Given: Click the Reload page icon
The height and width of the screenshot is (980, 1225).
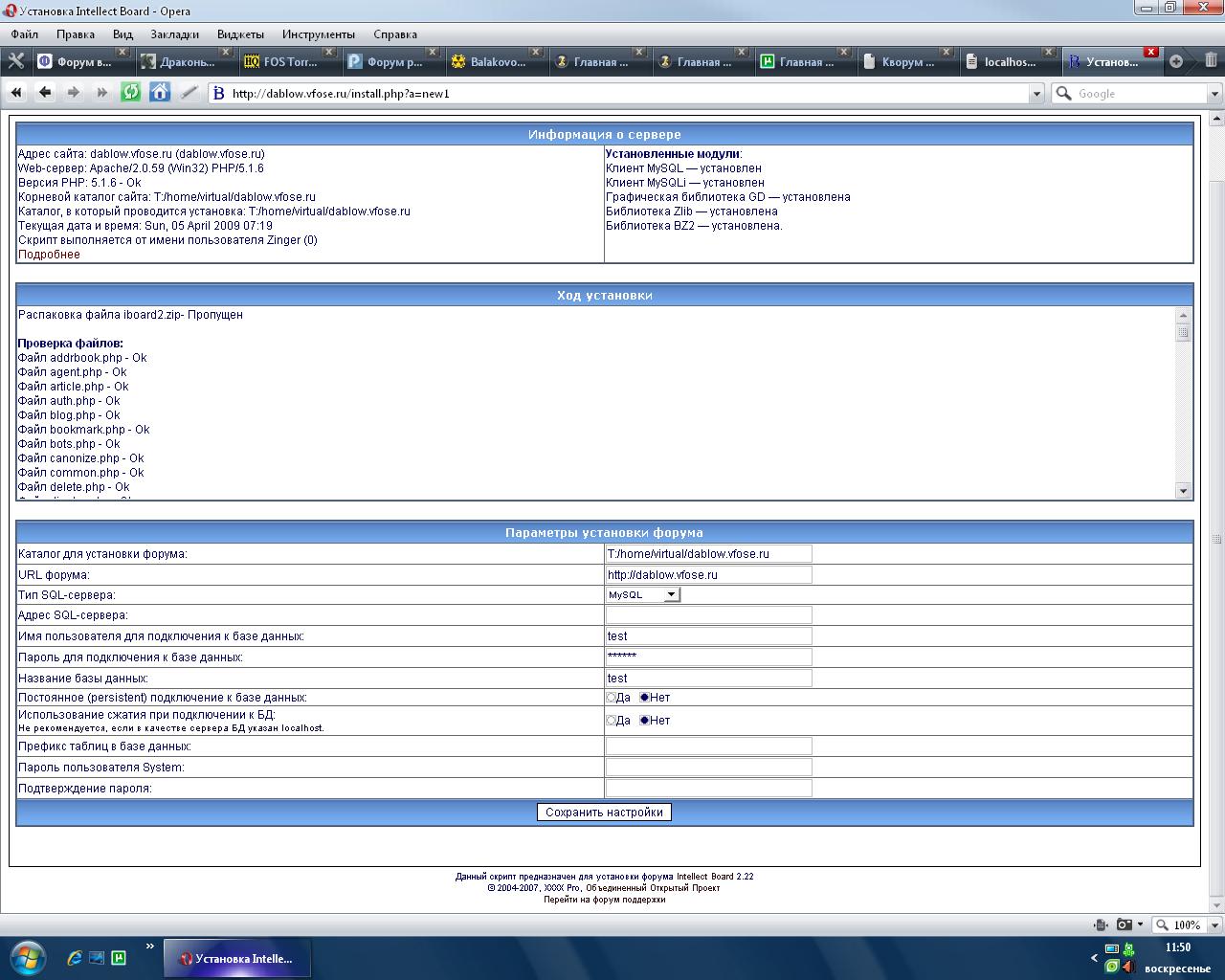Looking at the screenshot, I should pyautogui.click(x=131, y=93).
